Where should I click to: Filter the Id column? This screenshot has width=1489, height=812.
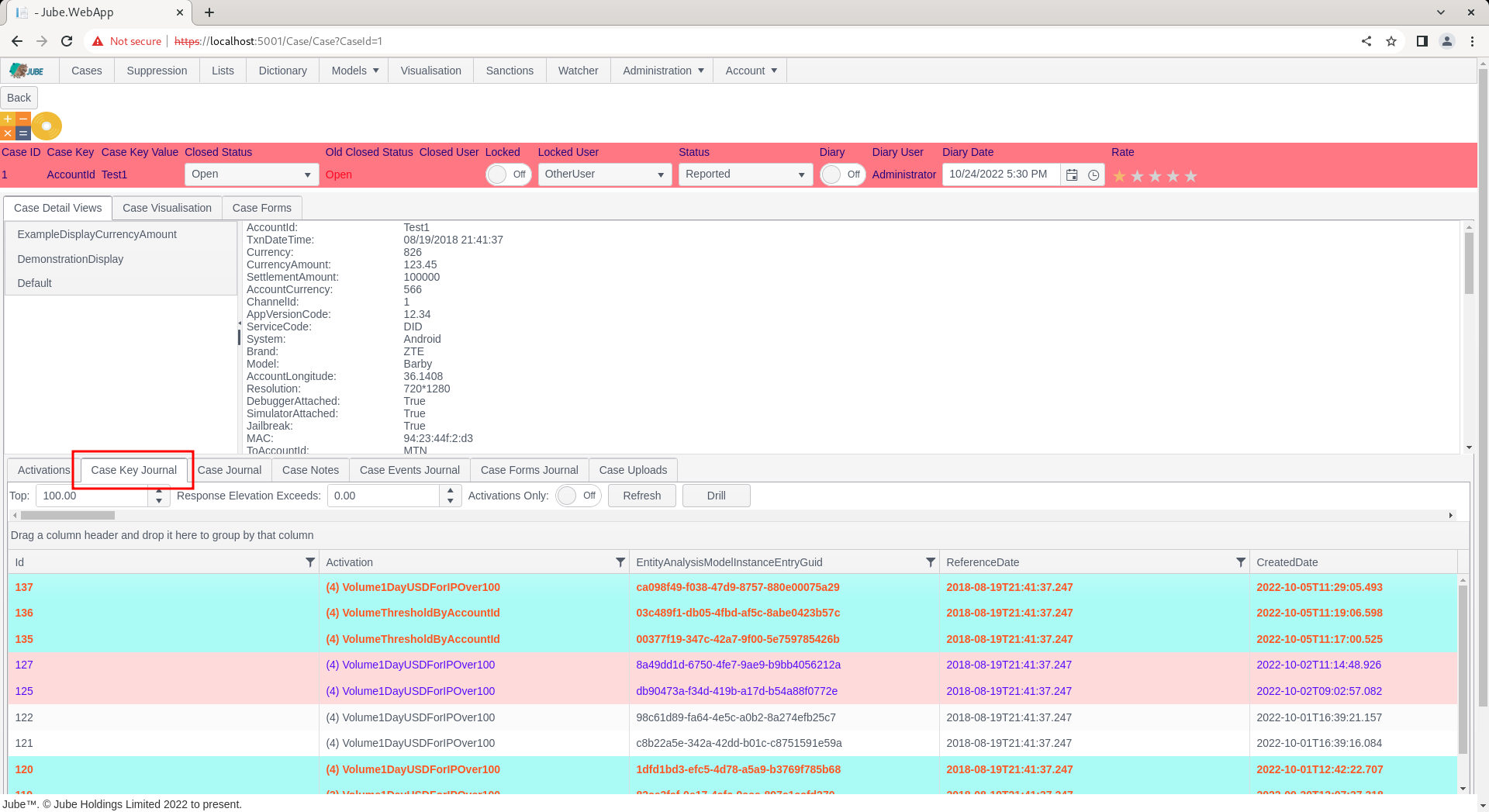point(310,562)
